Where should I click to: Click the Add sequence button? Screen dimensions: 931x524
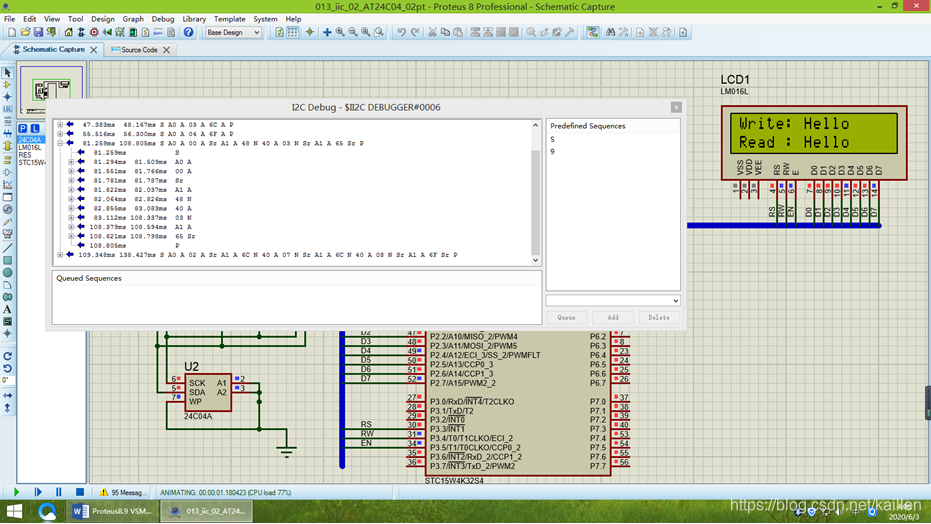tap(613, 317)
